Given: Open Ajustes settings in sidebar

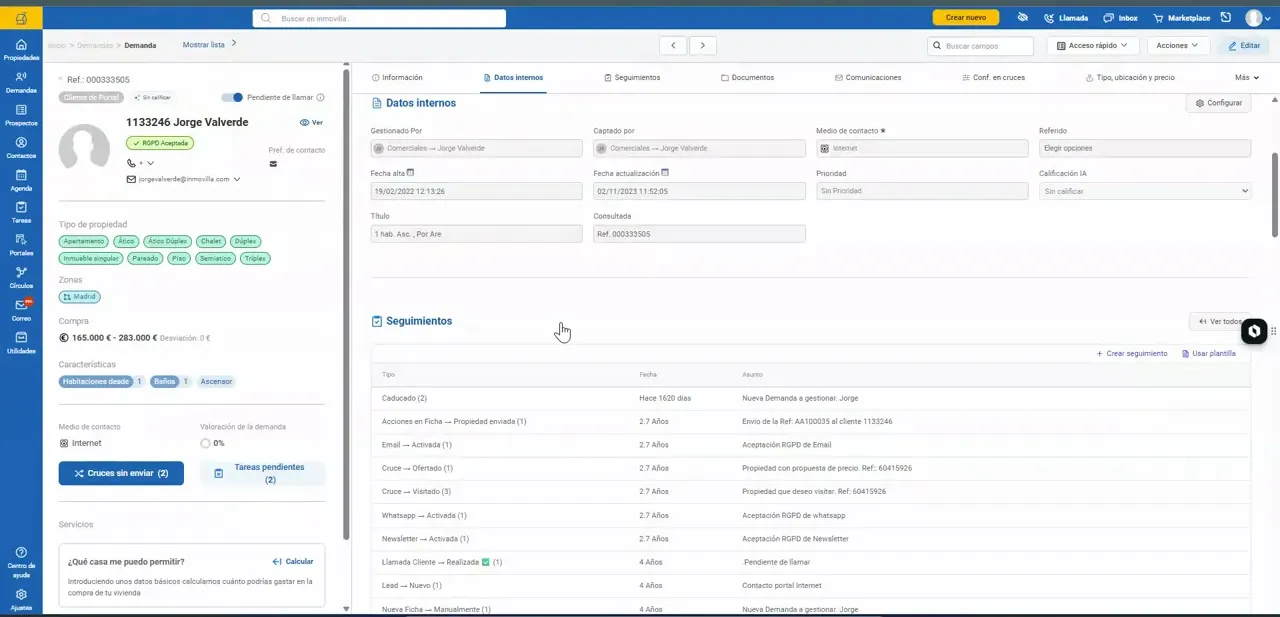Looking at the screenshot, I should point(21,600).
